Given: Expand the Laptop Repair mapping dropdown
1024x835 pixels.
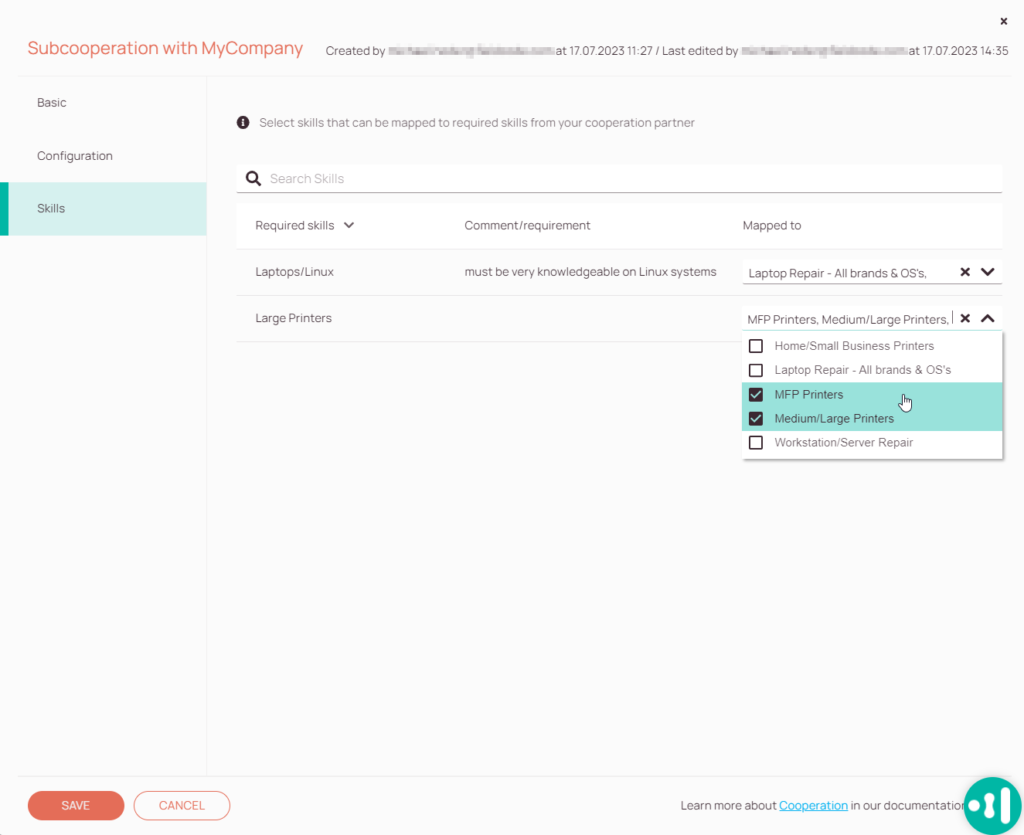Looking at the screenshot, I should (988, 271).
